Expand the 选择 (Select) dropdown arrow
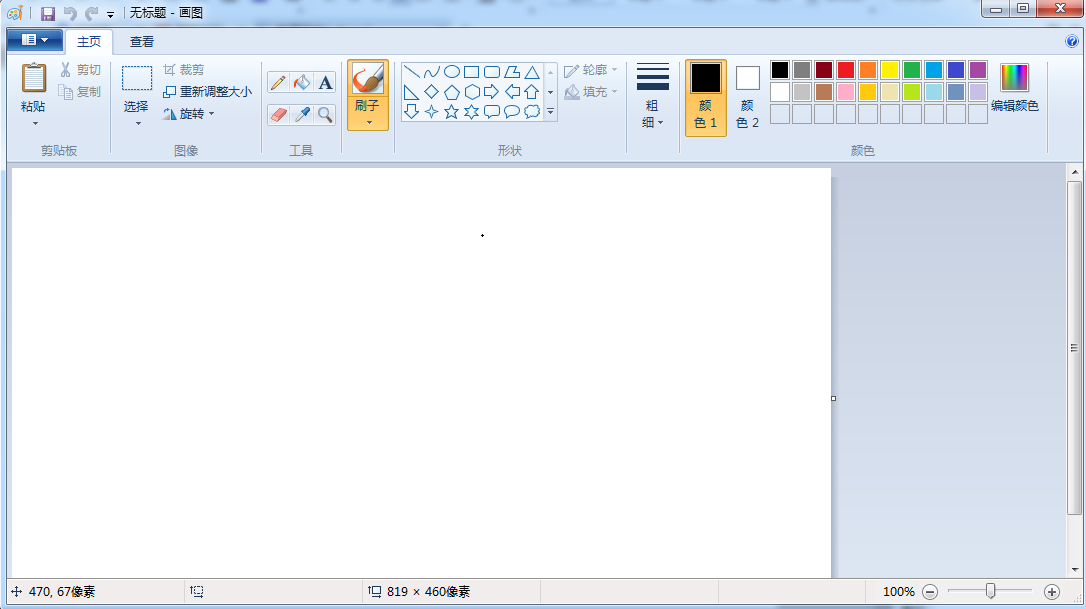1086x609 pixels. (138, 124)
